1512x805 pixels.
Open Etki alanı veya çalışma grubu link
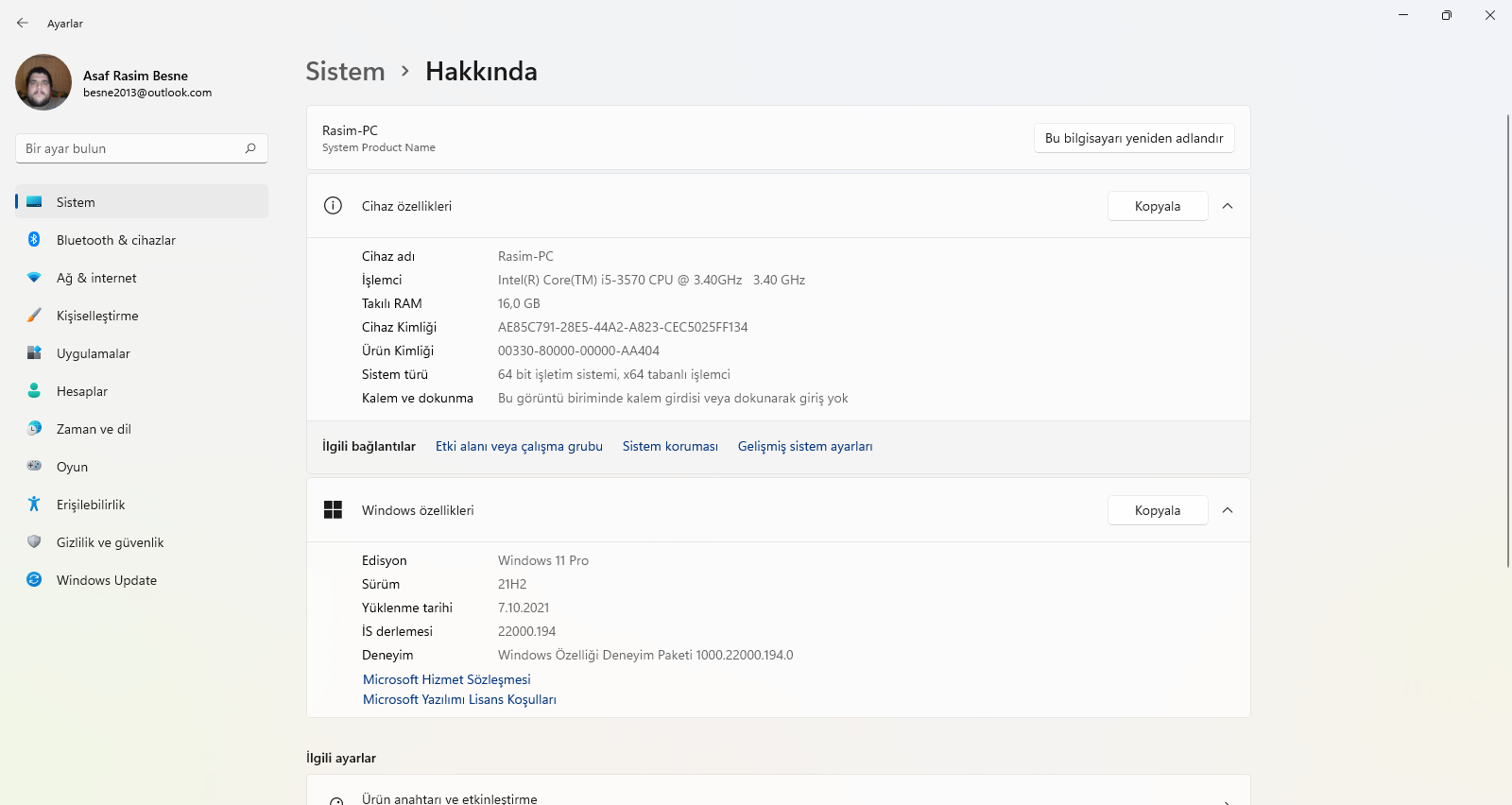519,446
